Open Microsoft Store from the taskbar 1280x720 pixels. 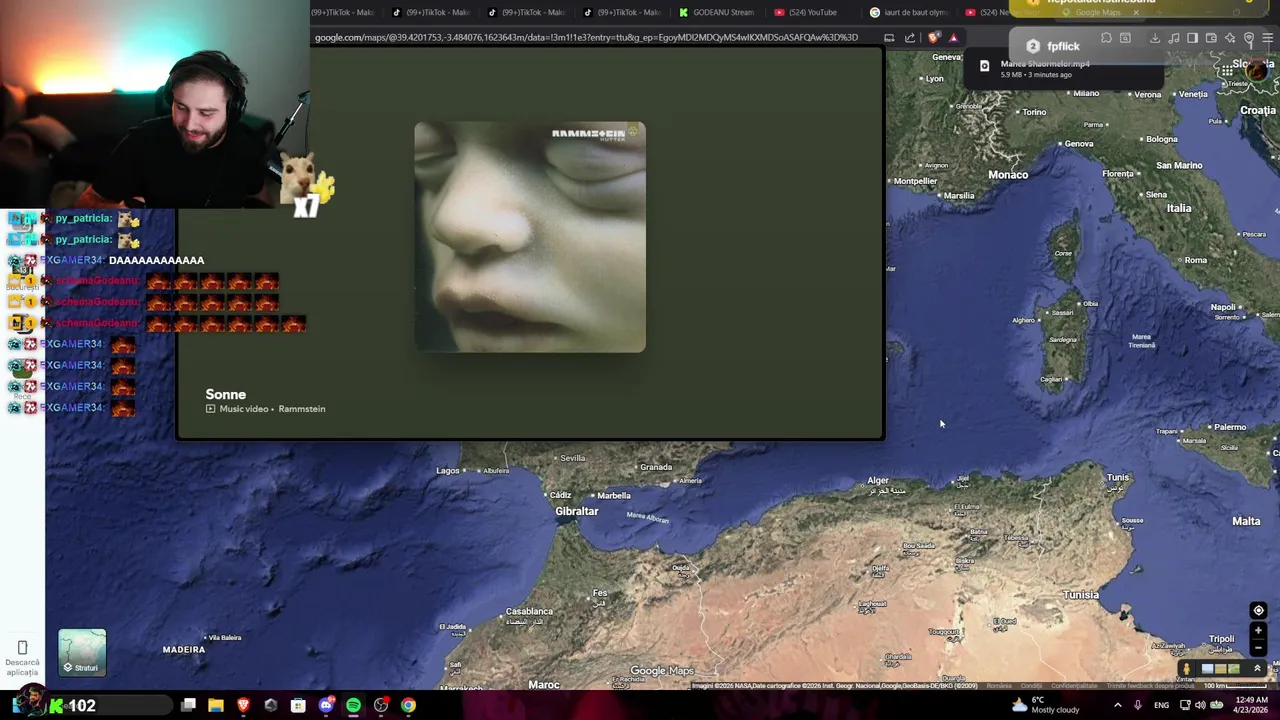tap(298, 706)
